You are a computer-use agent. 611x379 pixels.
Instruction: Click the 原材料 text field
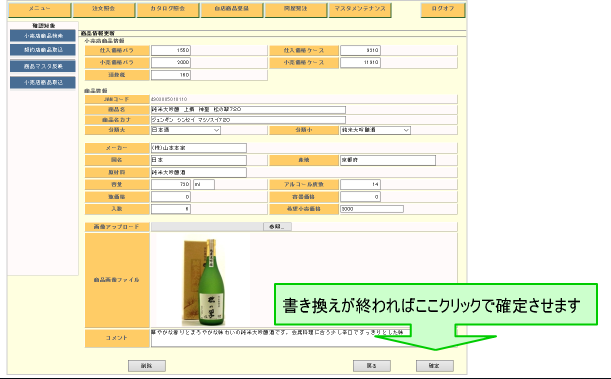(199, 172)
